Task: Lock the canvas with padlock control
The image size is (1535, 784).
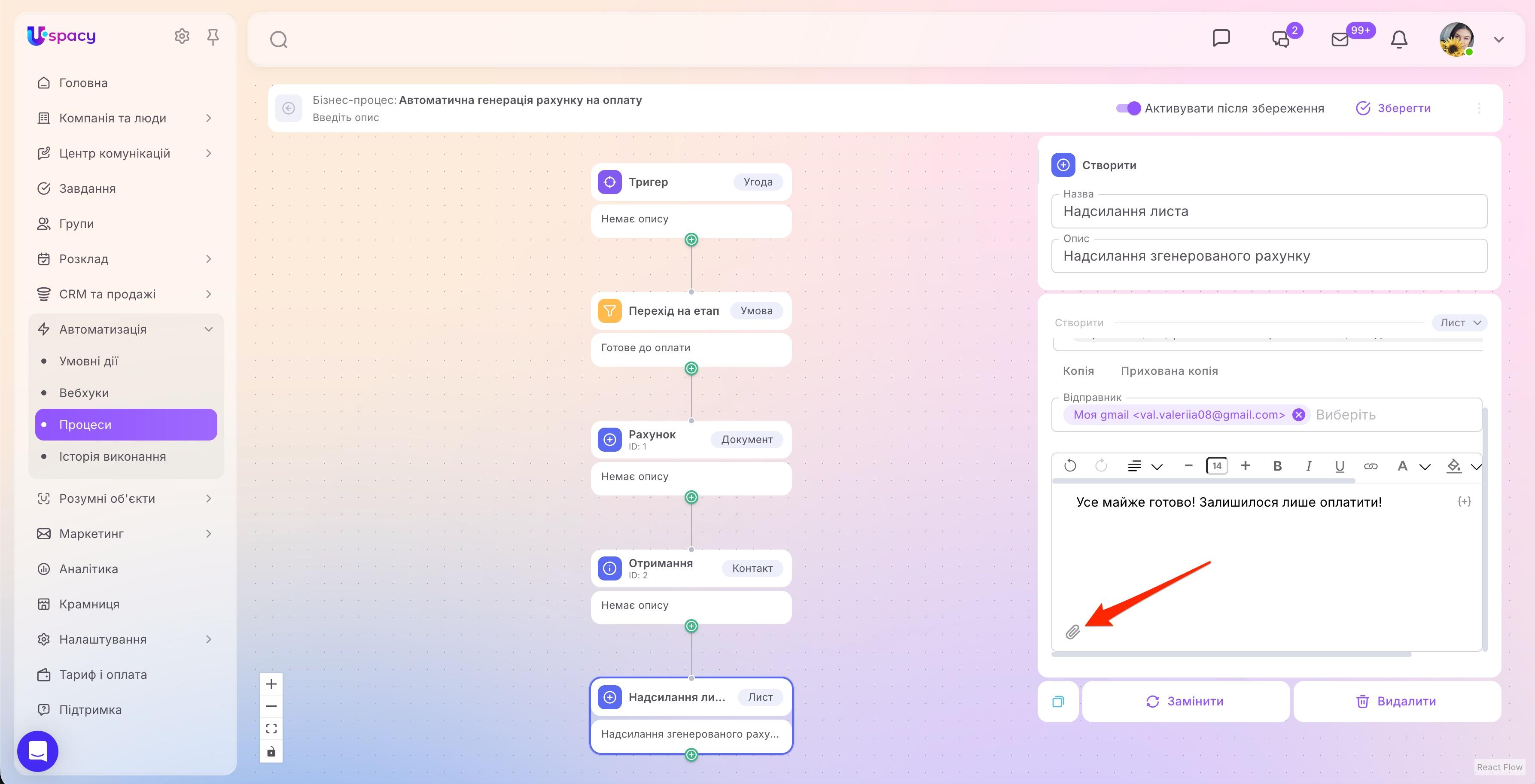Action: click(x=271, y=751)
